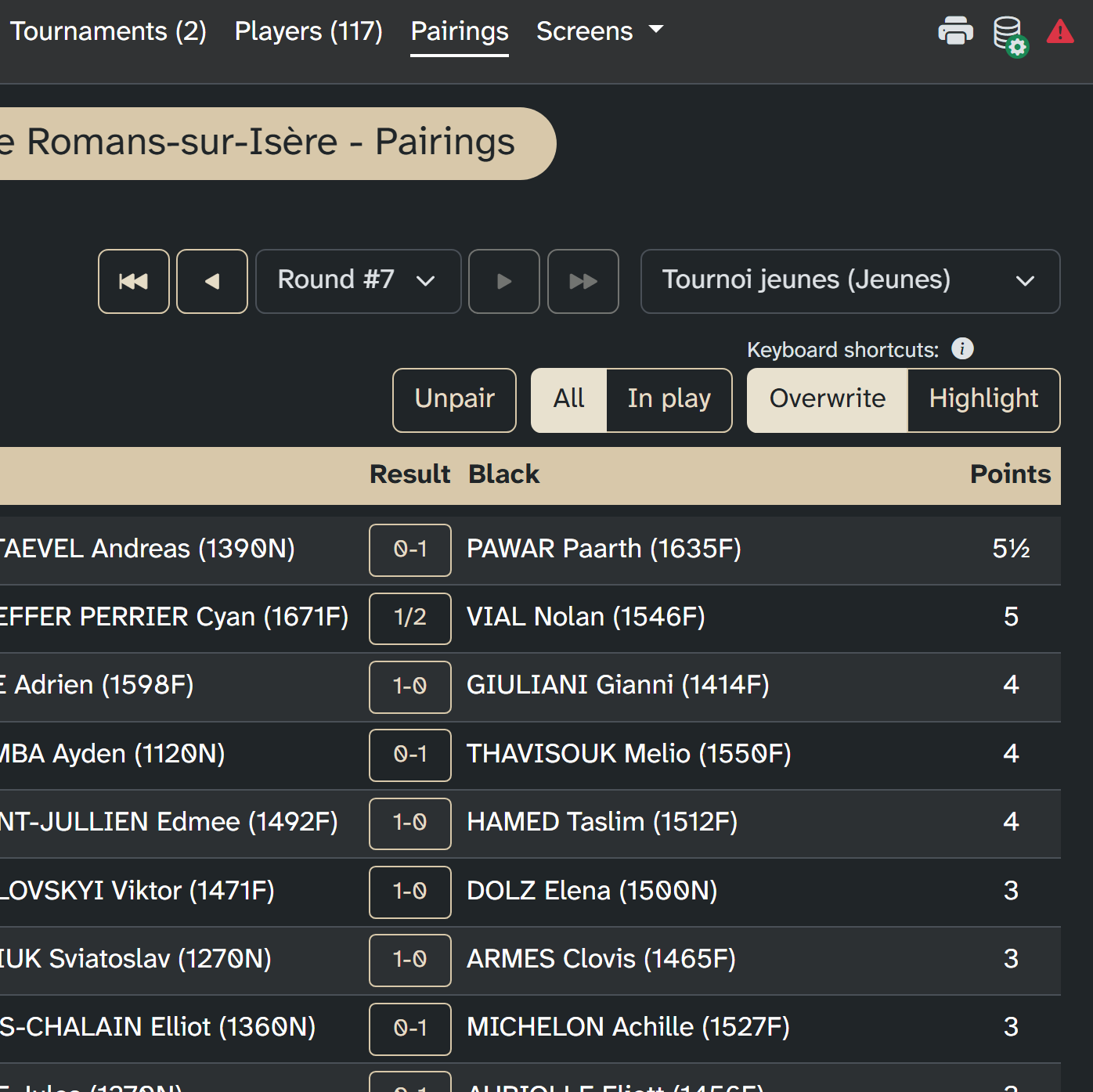Select player GIULIANI Gianni (1414F)
The width and height of the screenshot is (1093, 1092).
618,685
